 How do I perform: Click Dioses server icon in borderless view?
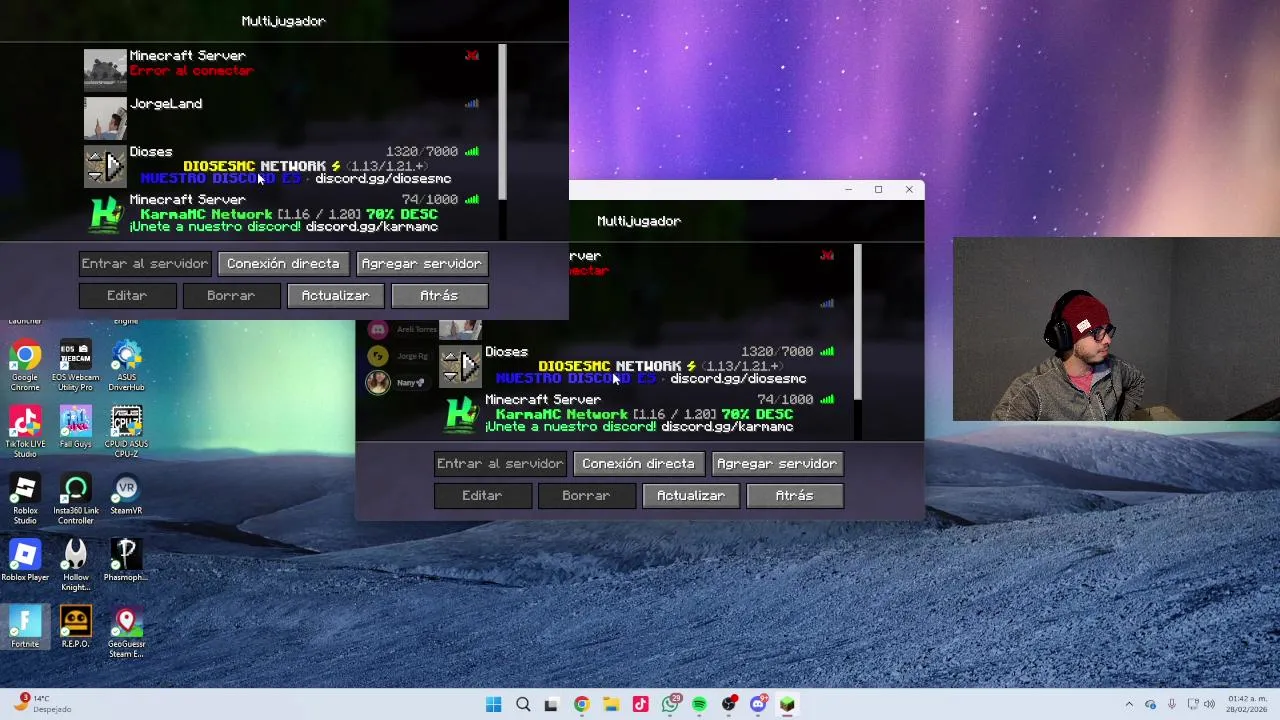click(105, 165)
